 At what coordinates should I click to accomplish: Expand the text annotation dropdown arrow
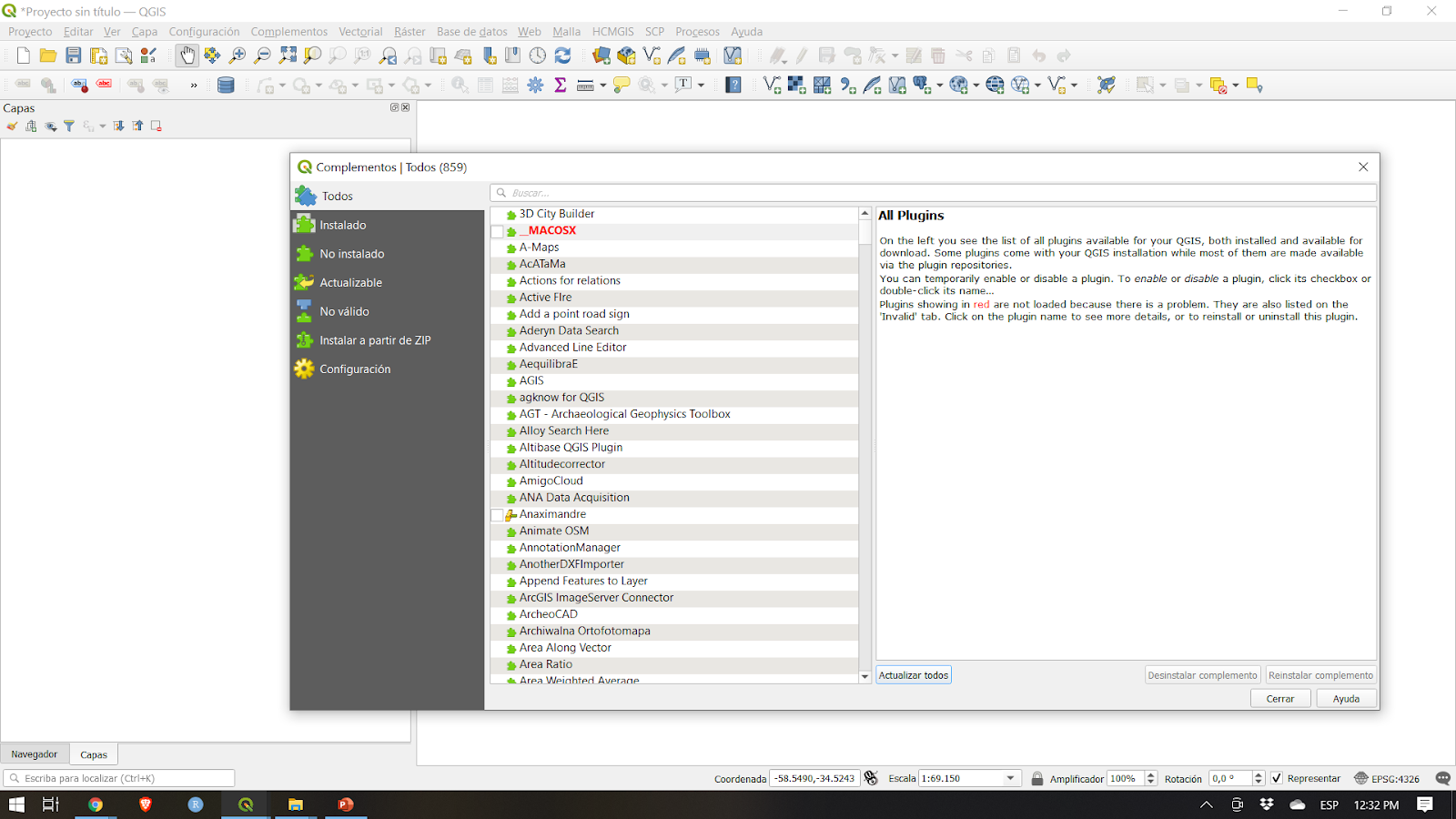click(702, 86)
